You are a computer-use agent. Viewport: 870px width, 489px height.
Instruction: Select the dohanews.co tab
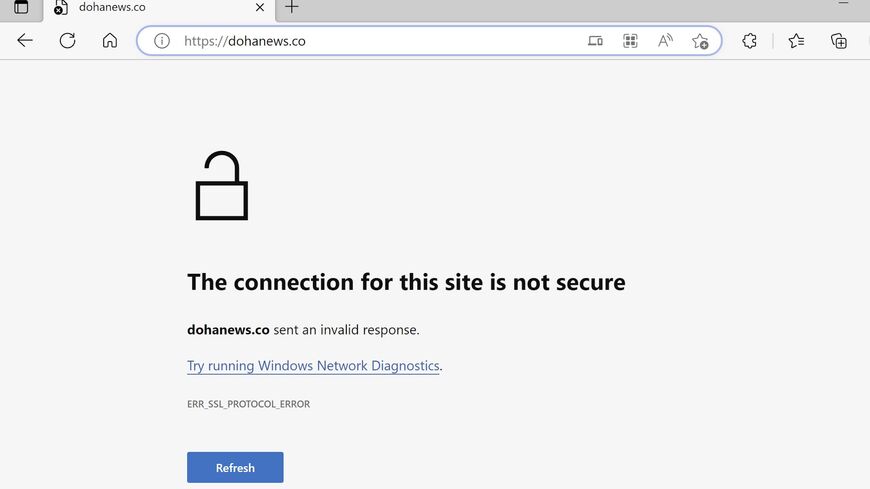pyautogui.click(x=150, y=7)
